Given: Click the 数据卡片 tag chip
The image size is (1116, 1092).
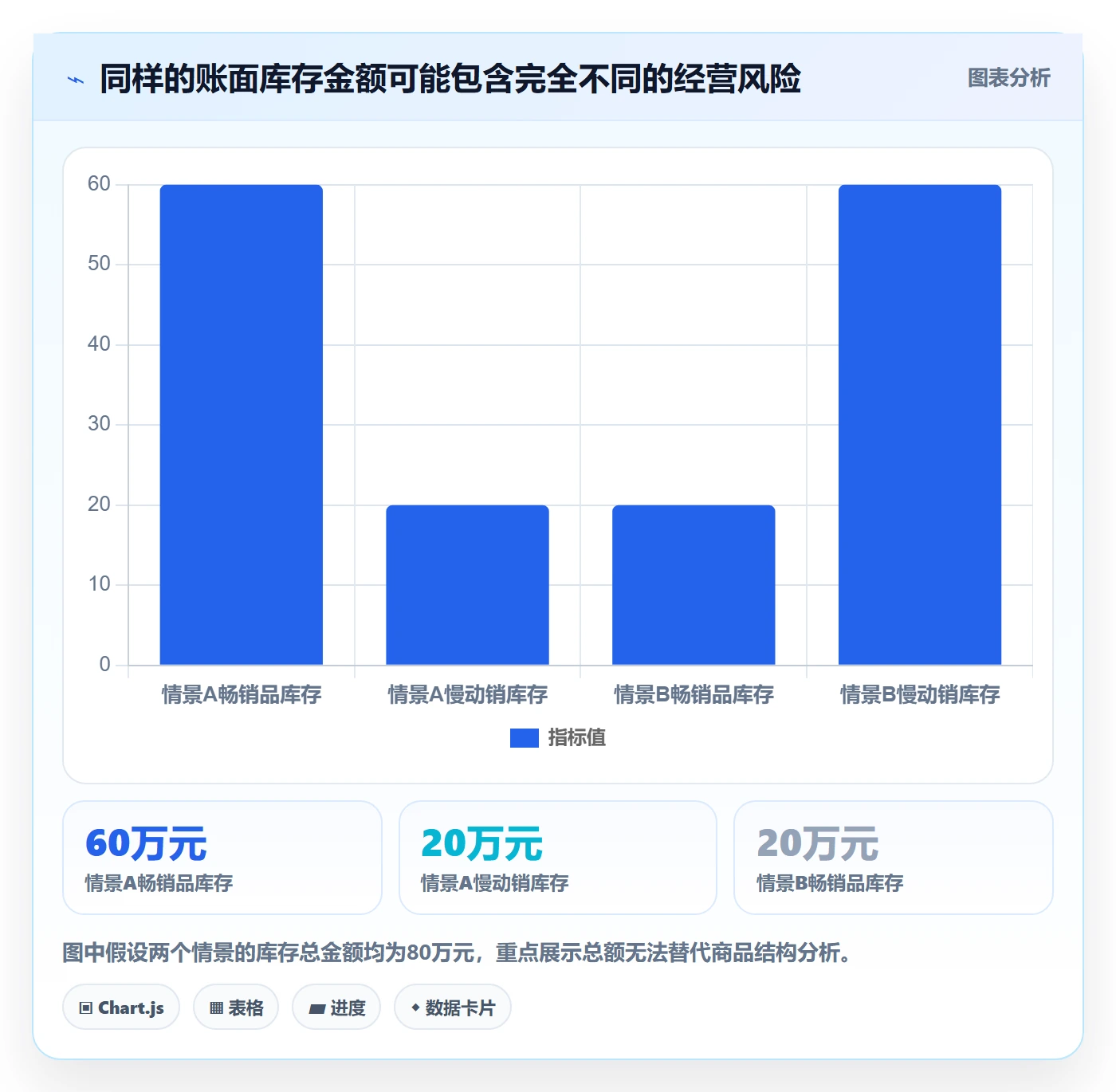Looking at the screenshot, I should pyautogui.click(x=453, y=1008).
